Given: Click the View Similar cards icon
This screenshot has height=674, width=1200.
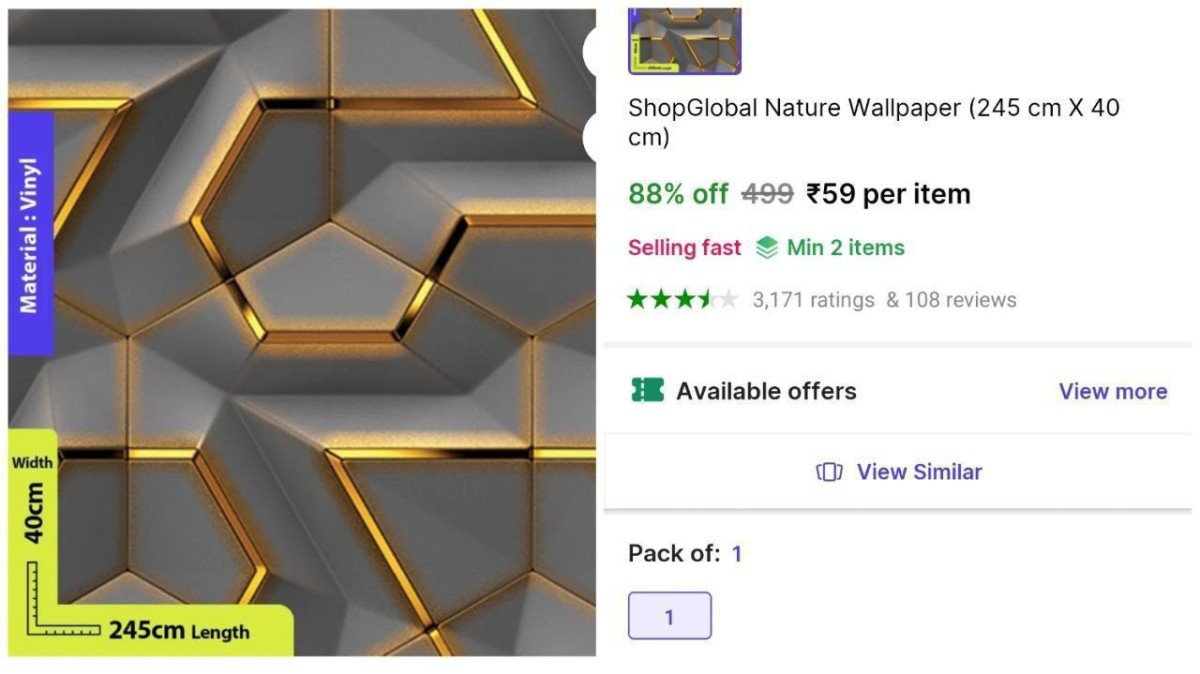Looking at the screenshot, I should point(829,472).
